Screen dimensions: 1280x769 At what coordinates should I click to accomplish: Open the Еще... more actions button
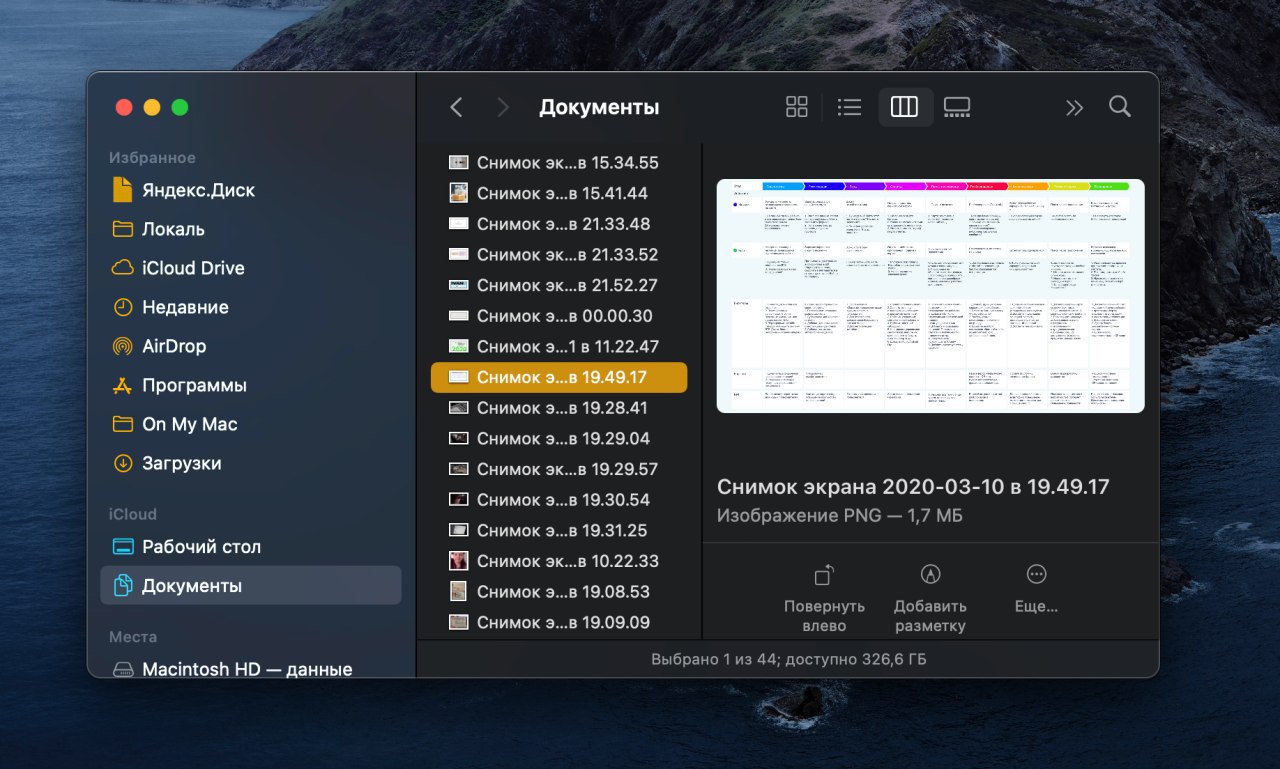[x=1036, y=589]
